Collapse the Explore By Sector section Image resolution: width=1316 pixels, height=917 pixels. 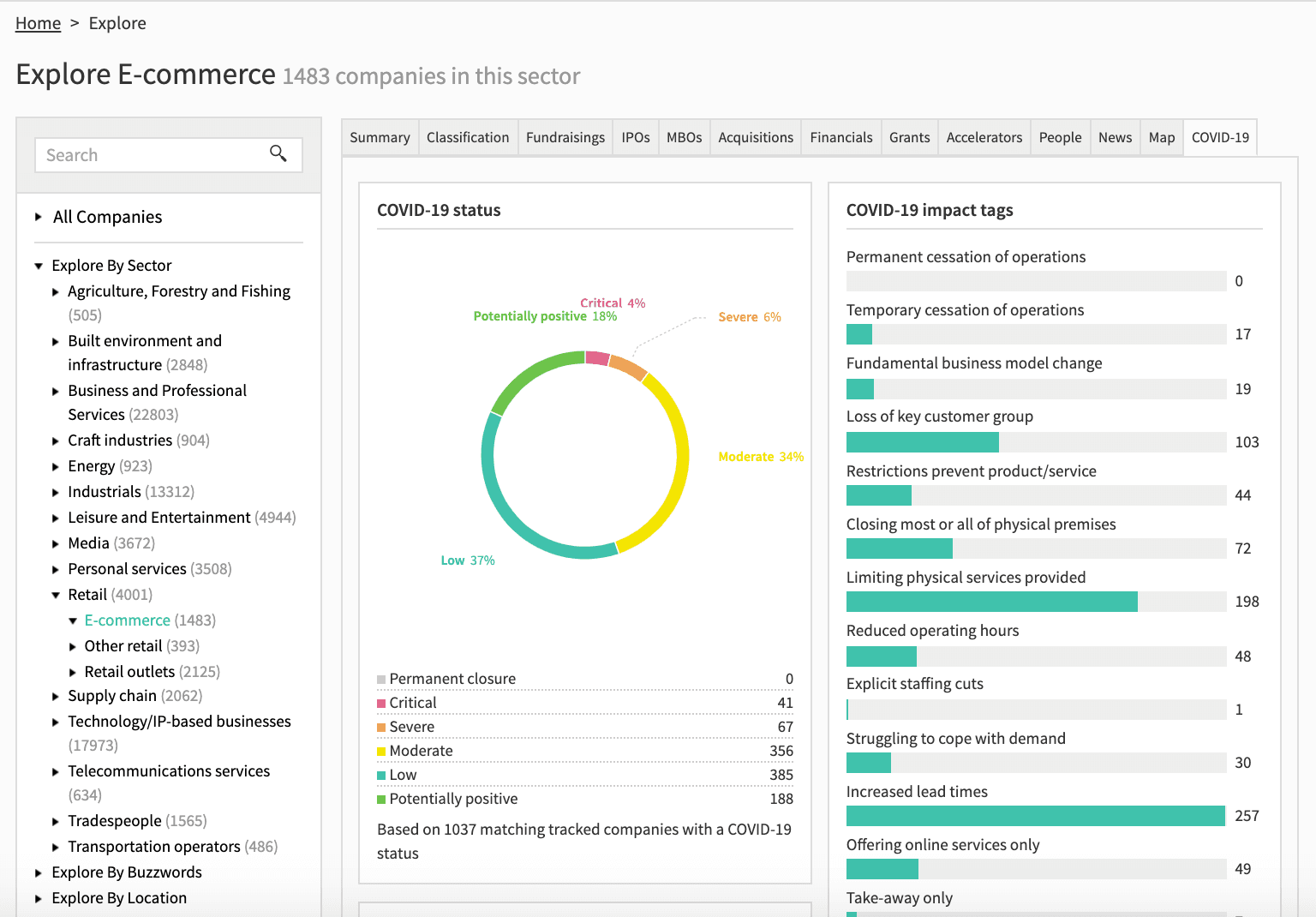point(39,266)
